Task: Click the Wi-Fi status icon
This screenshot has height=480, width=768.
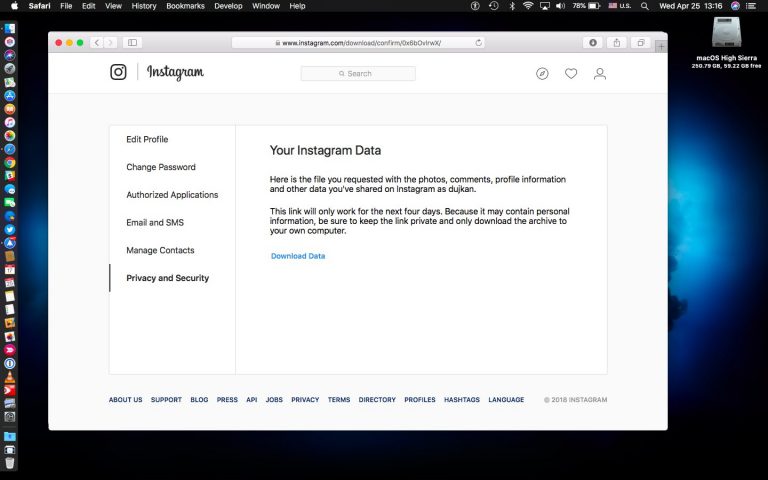Action: click(x=528, y=6)
